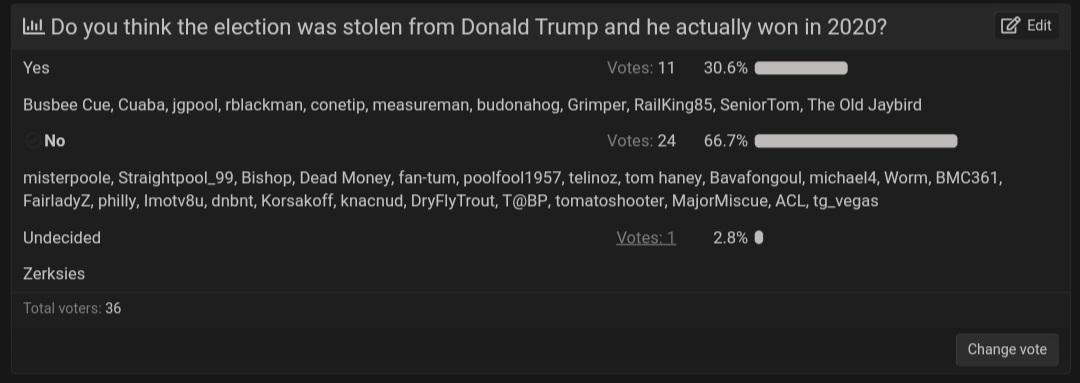Image resolution: width=1080 pixels, height=383 pixels.
Task: Select the Undecided poll option label
Action: [x=62, y=238]
